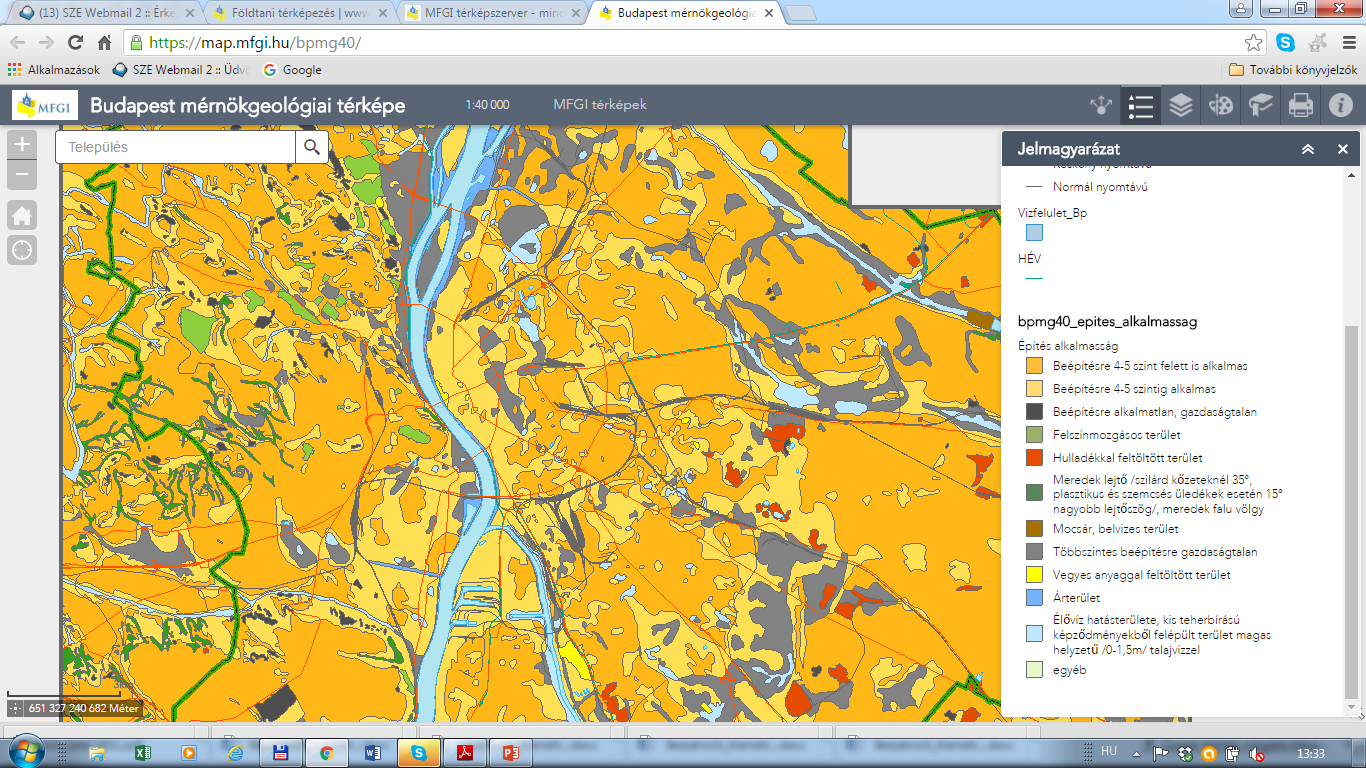Click the MFGI logo
The width and height of the screenshot is (1366, 768).
(44, 105)
